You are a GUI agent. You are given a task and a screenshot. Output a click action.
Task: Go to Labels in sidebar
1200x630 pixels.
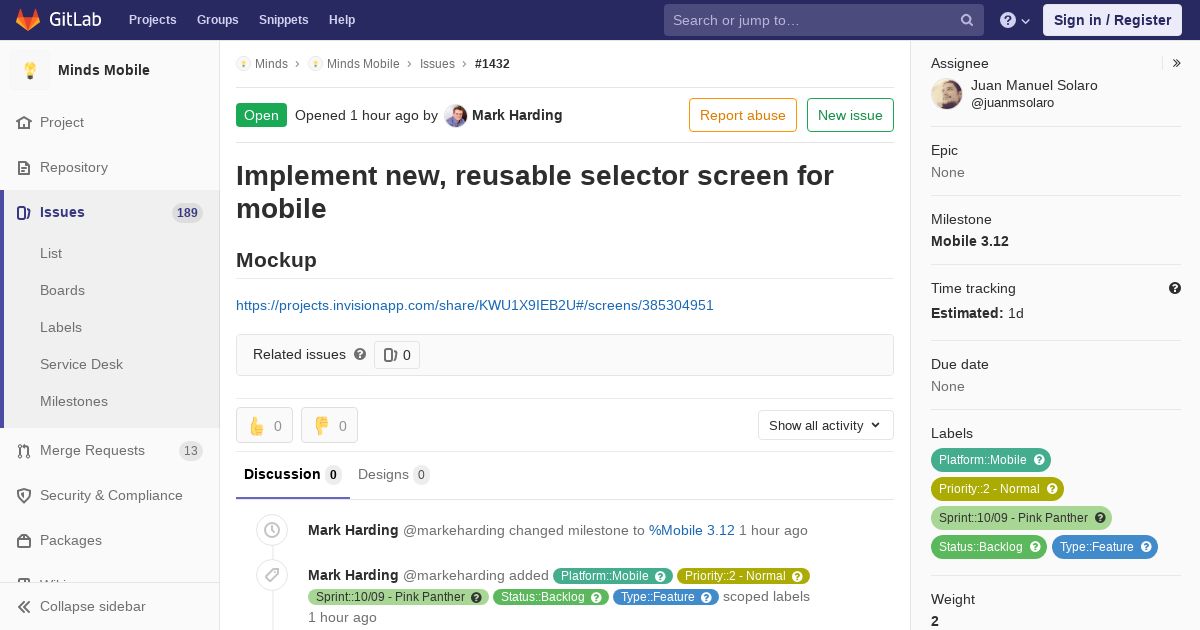click(x=61, y=327)
